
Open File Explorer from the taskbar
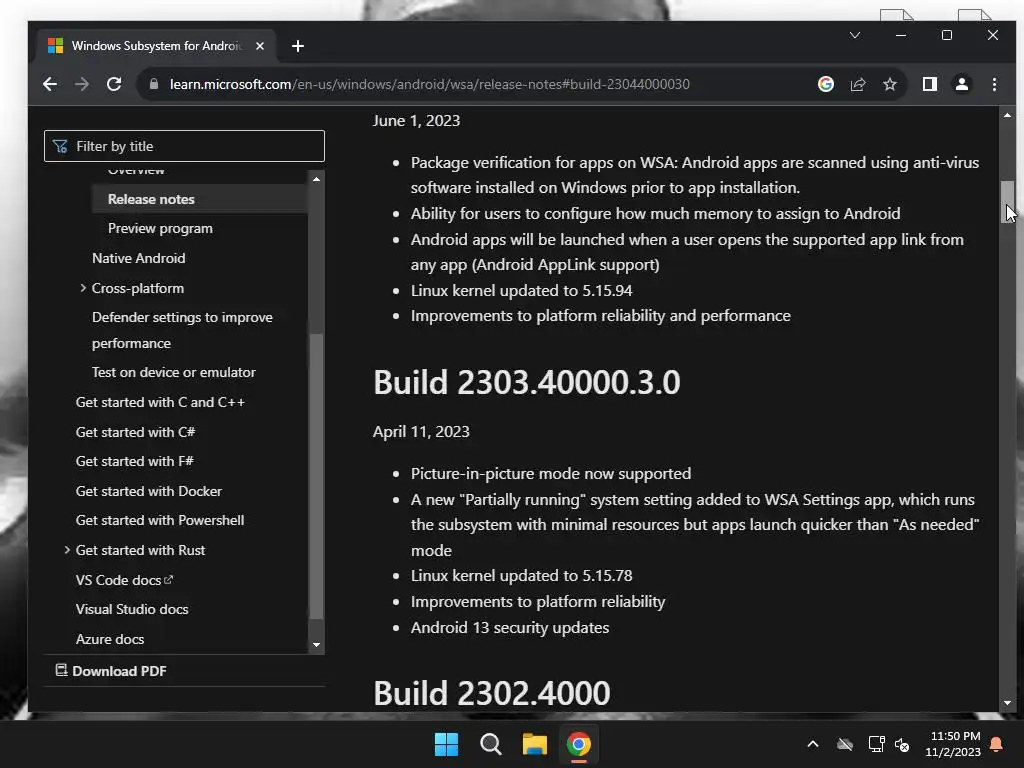click(534, 744)
